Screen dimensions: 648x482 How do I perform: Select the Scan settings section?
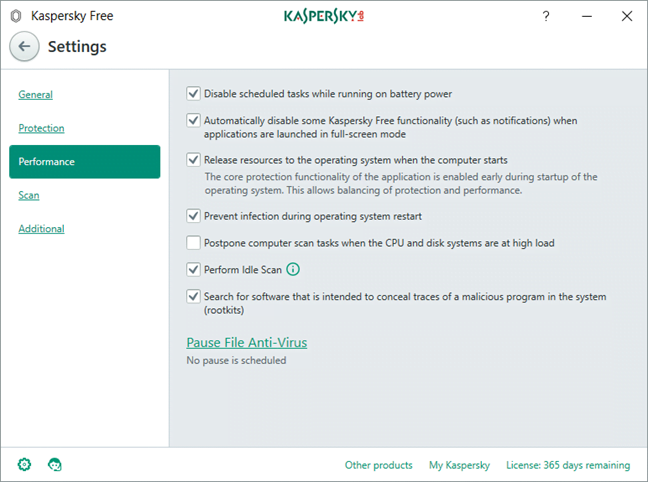click(x=29, y=195)
